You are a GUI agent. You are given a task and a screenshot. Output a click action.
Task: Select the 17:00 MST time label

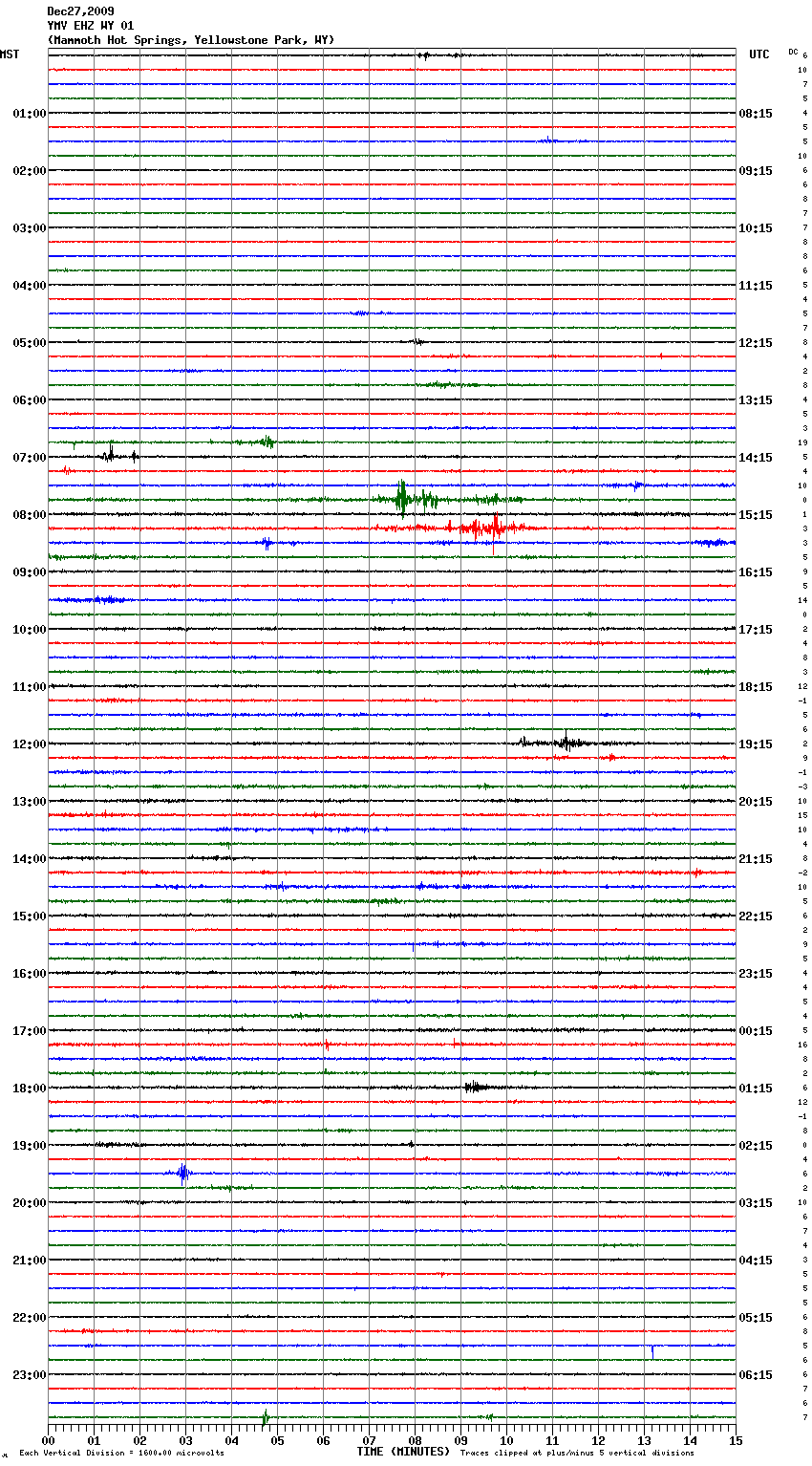tap(29, 1031)
